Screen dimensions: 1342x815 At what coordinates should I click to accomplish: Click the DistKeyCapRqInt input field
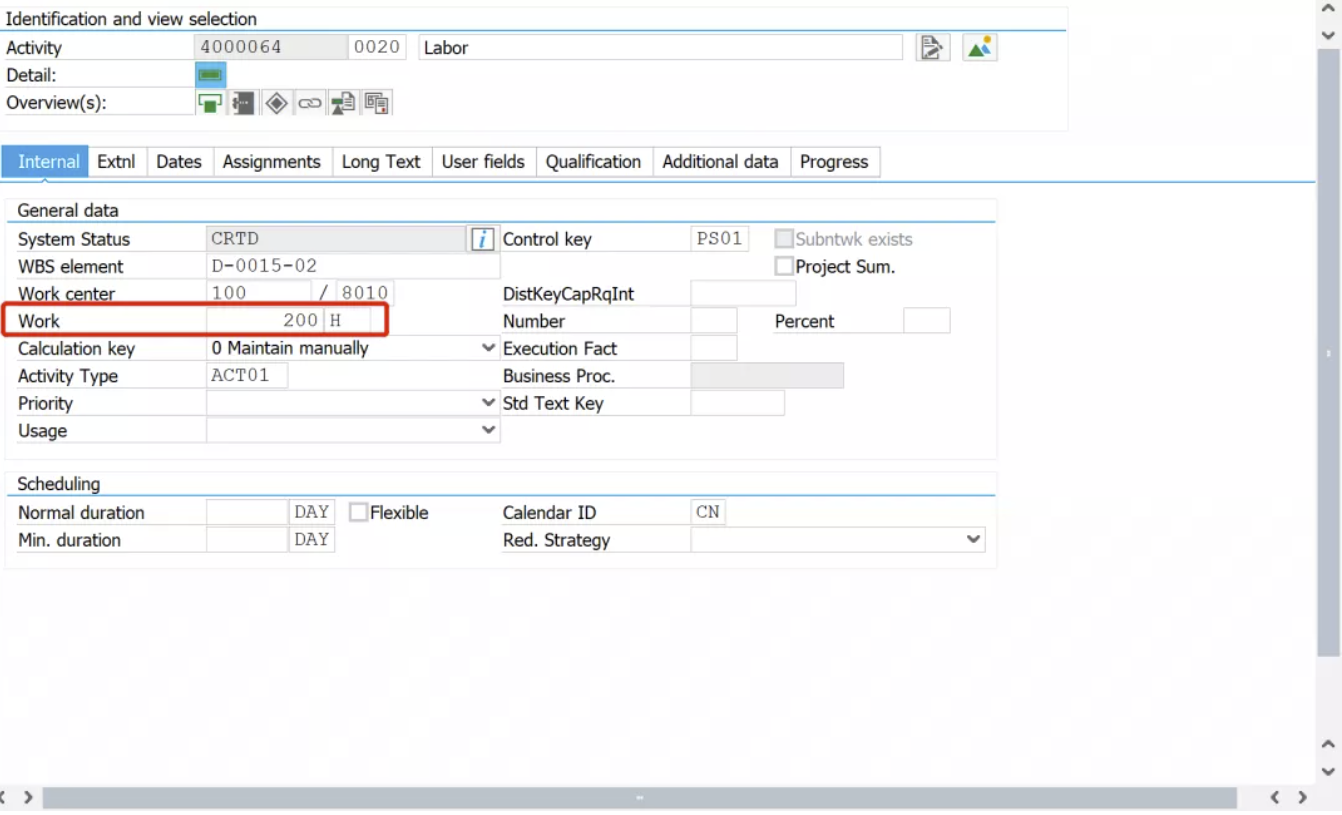744,294
